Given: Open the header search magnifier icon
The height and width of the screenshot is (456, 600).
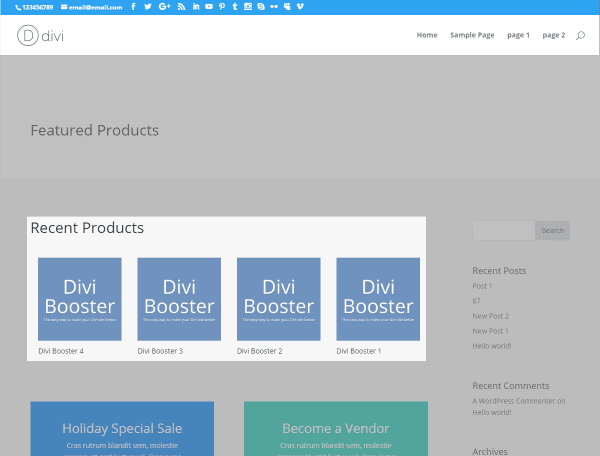Looking at the screenshot, I should click(581, 35).
